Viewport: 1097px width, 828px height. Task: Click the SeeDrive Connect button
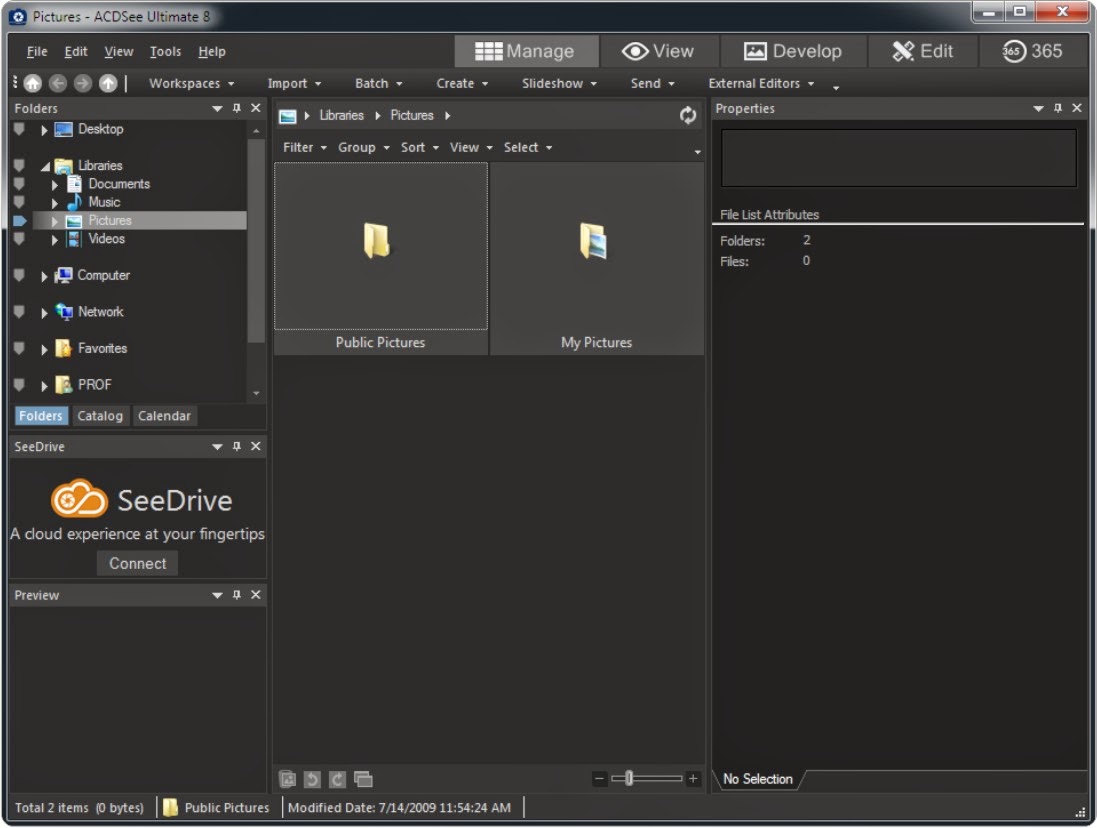(x=137, y=563)
